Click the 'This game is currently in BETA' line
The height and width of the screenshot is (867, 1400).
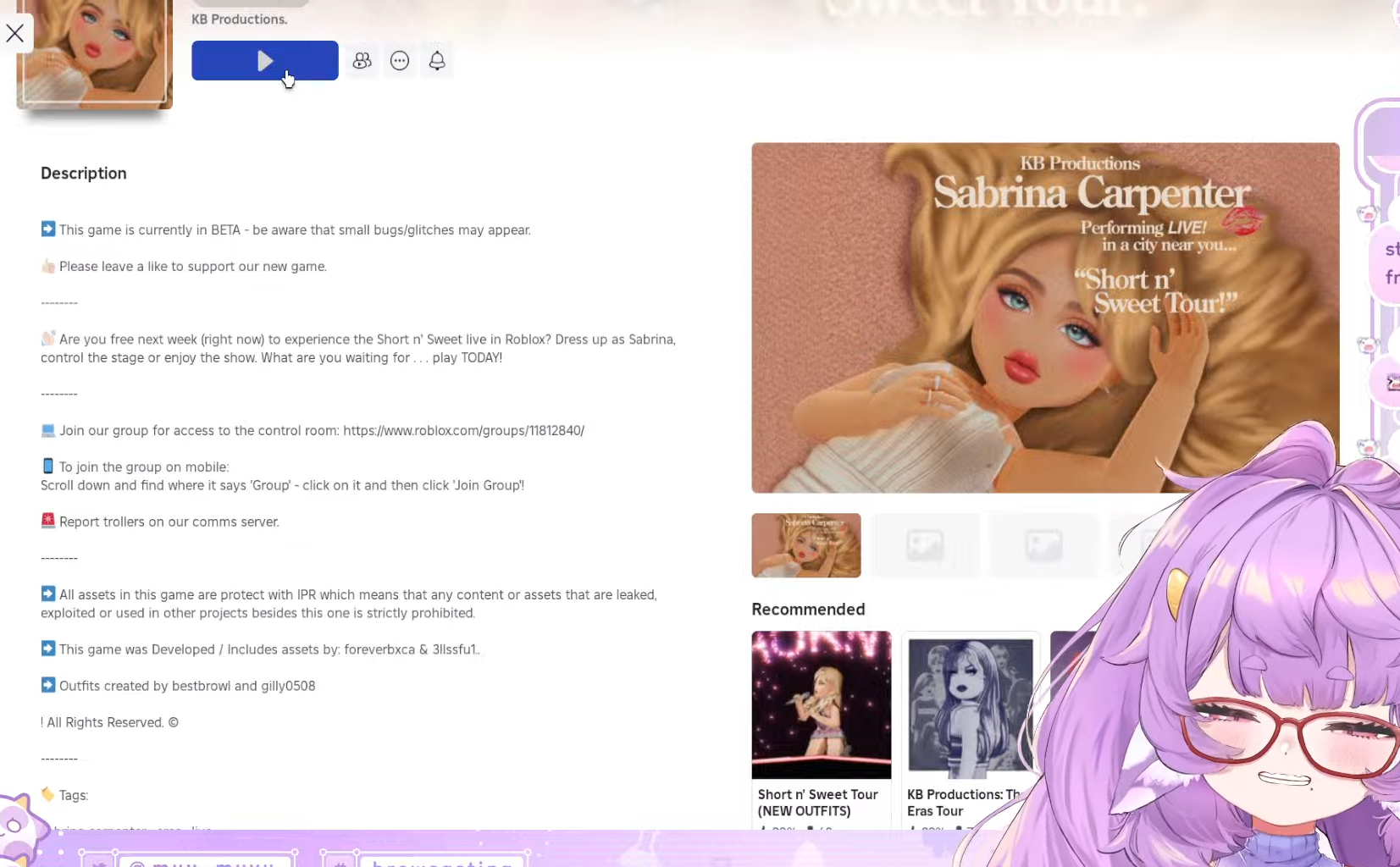[x=286, y=229]
